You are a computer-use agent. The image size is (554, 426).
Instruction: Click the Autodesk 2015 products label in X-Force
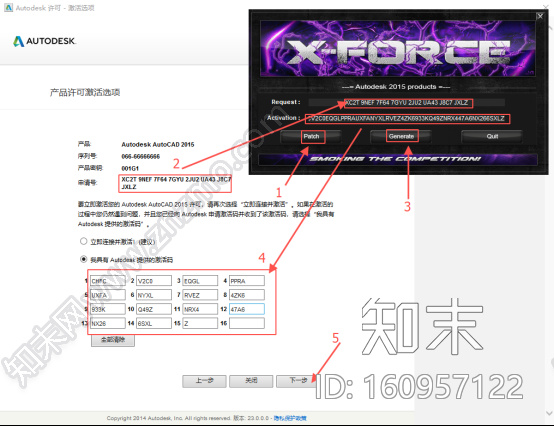tap(396, 87)
